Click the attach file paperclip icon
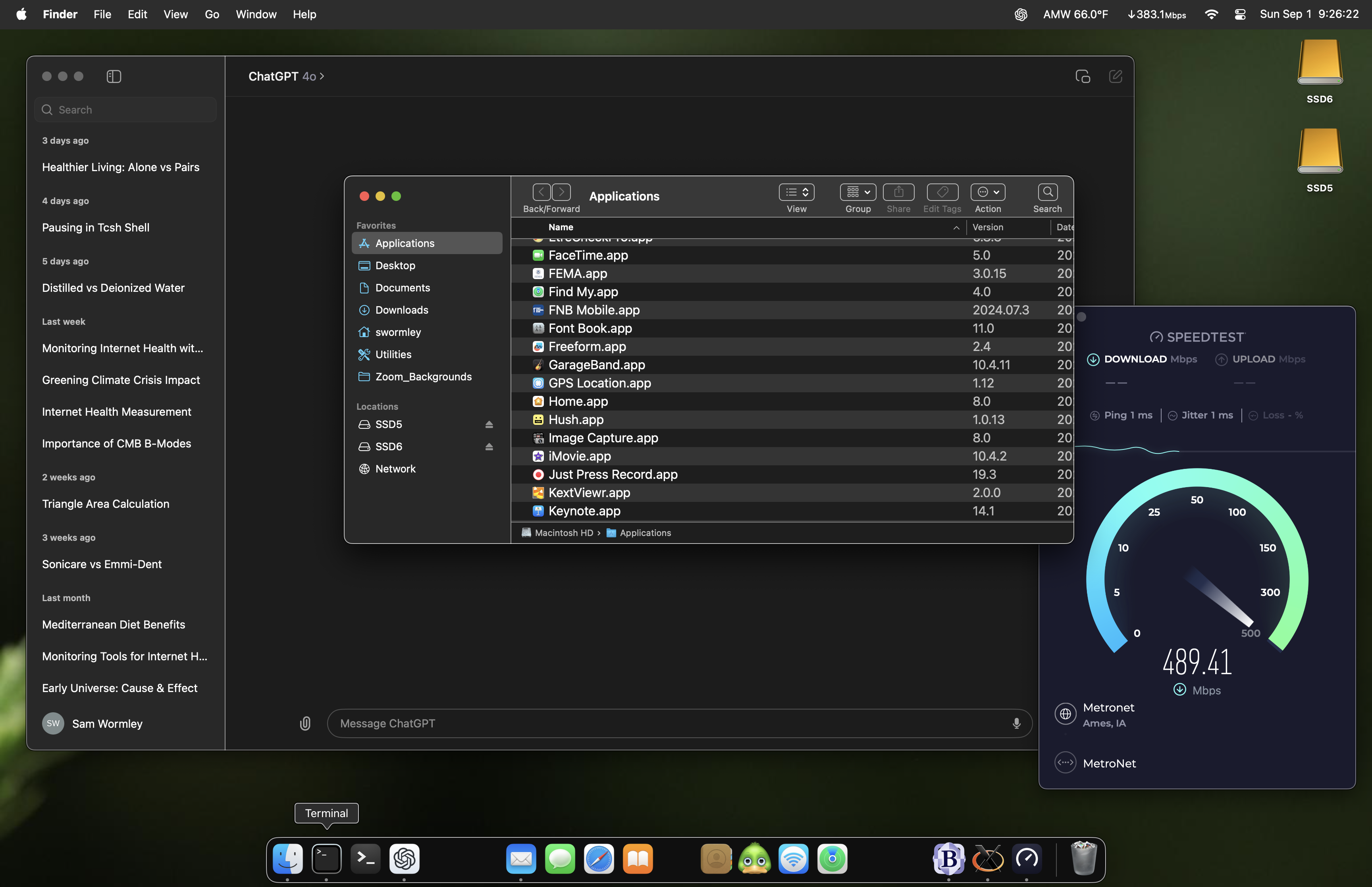This screenshot has width=1372, height=887. pos(305,723)
